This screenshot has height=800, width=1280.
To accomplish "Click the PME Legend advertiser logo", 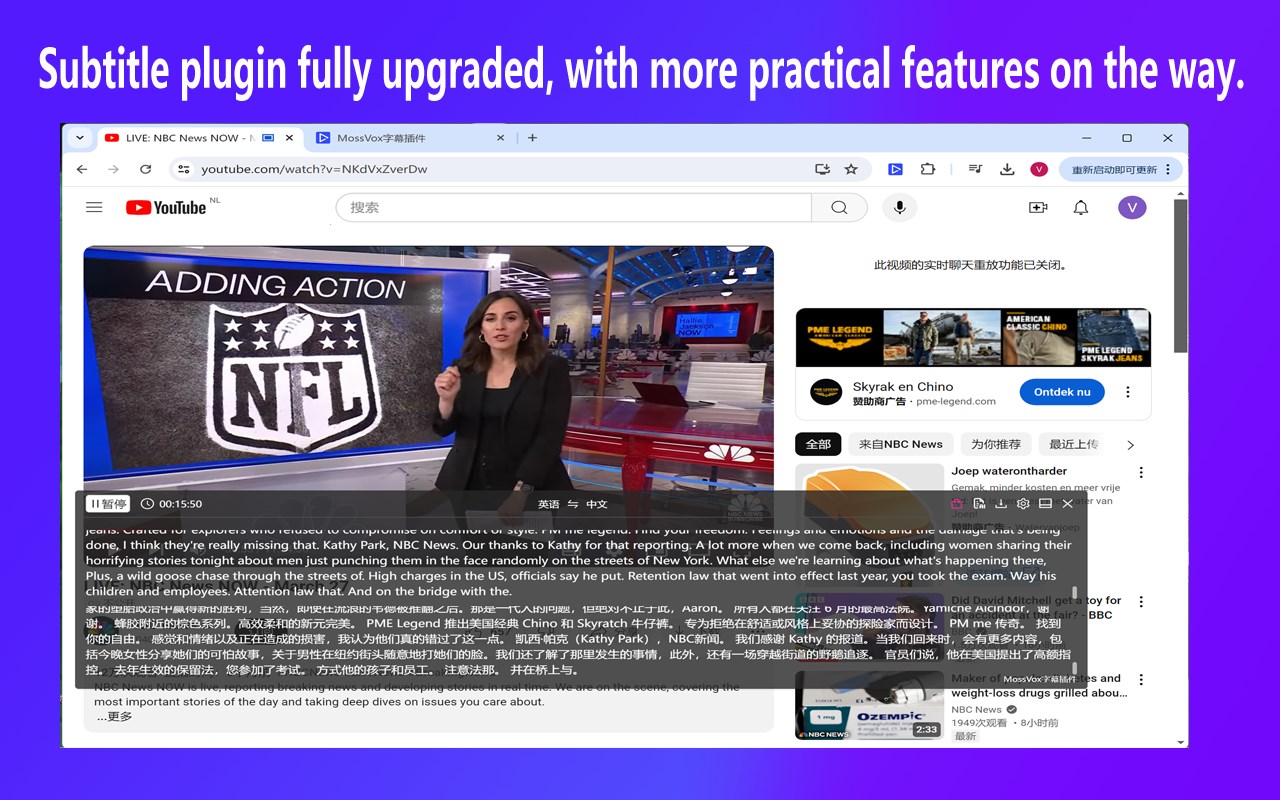I will click(826, 392).
